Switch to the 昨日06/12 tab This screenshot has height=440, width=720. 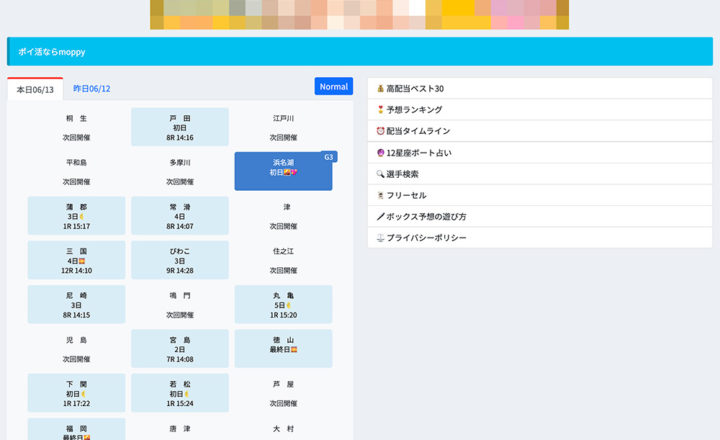[x=91, y=89]
